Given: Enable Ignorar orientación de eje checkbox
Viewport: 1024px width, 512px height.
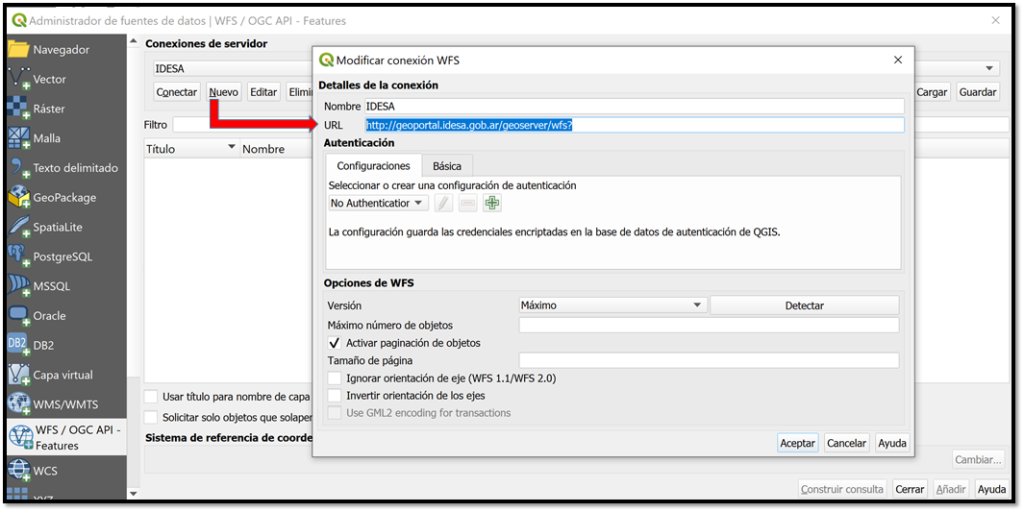Looking at the screenshot, I should [x=334, y=378].
